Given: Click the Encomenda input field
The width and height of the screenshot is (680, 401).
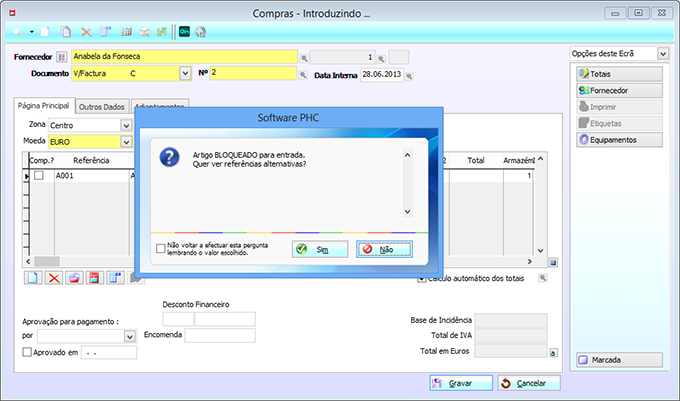Looking at the screenshot, I should [220, 335].
